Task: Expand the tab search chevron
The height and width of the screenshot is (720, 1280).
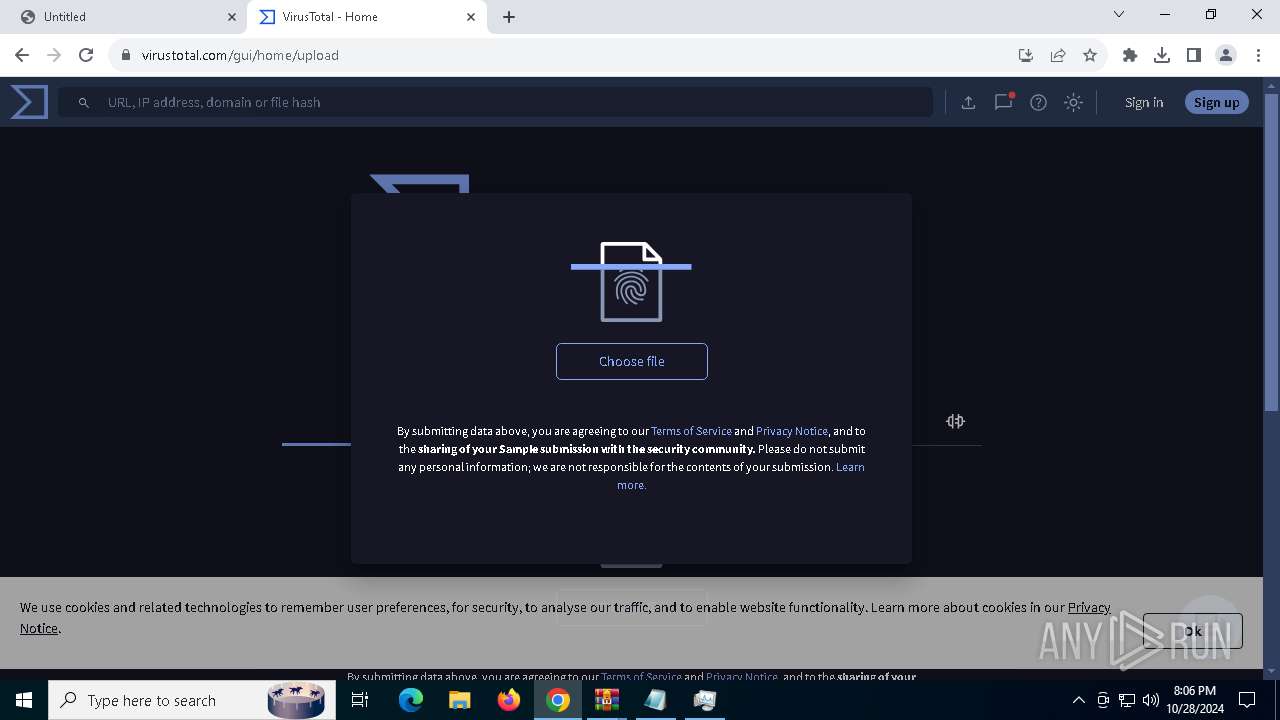Action: 1119,15
